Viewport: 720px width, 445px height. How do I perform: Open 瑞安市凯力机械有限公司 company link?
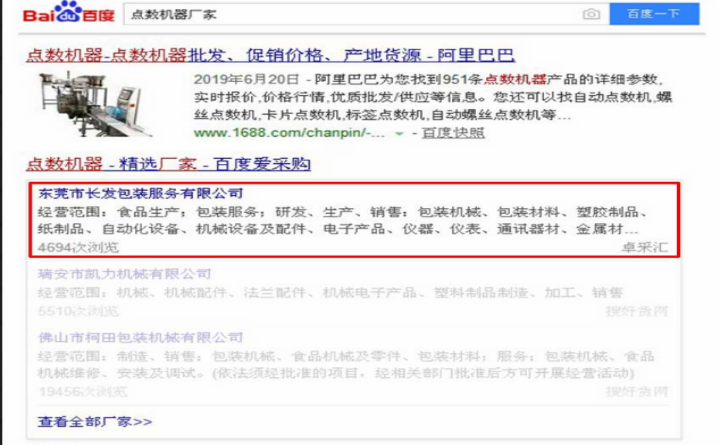coord(124,274)
